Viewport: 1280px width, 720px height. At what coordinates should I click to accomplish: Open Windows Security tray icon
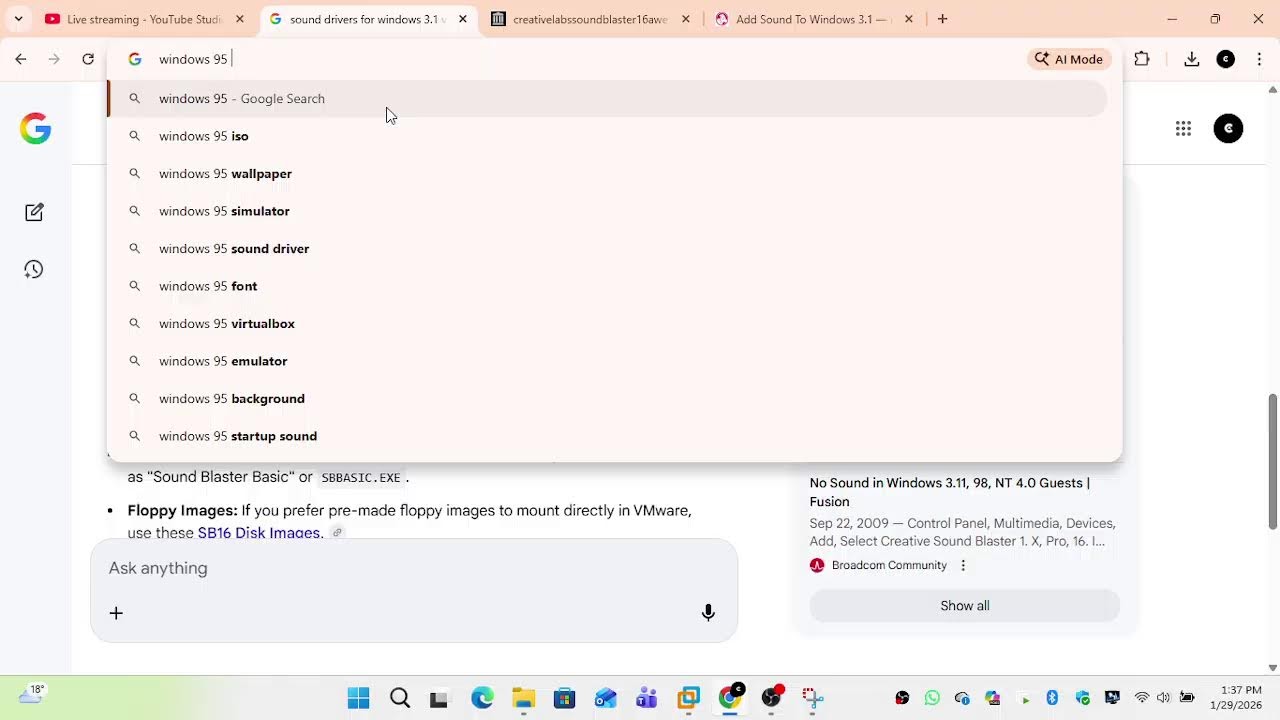point(1082,698)
